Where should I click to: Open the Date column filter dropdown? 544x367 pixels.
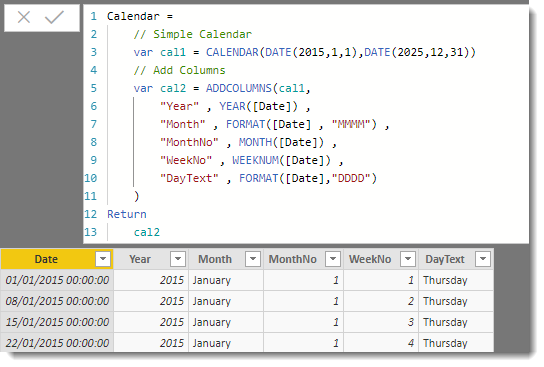tap(103, 259)
